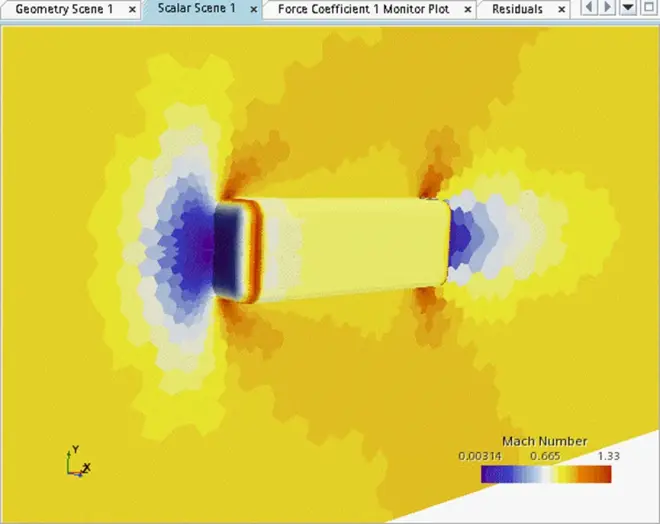Close the Scalar Scene 1 tab
660x524 pixels.
(x=253, y=9)
